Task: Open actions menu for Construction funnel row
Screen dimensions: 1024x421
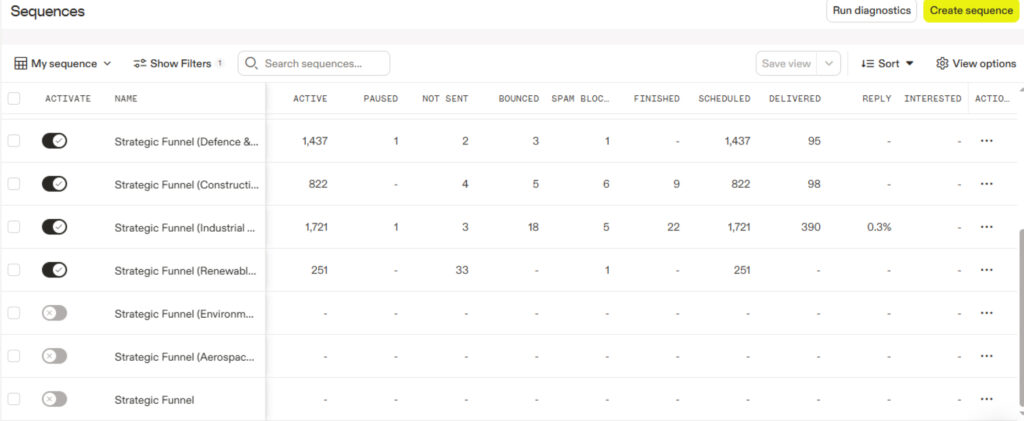Action: click(986, 184)
